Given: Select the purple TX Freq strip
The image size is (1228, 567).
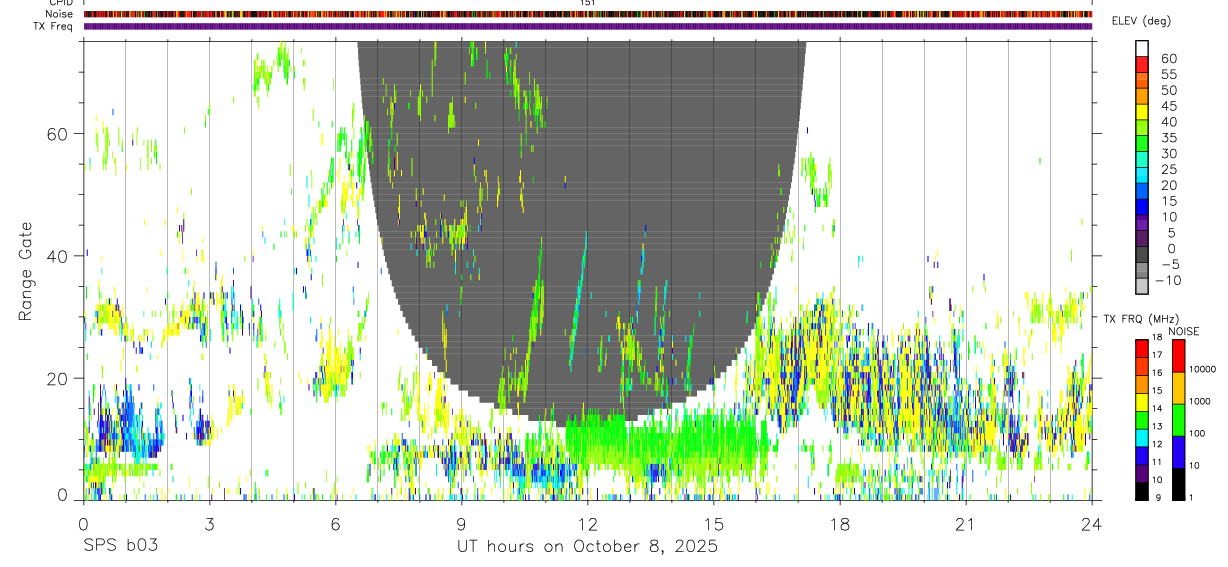Looking at the screenshot, I should pos(588,26).
